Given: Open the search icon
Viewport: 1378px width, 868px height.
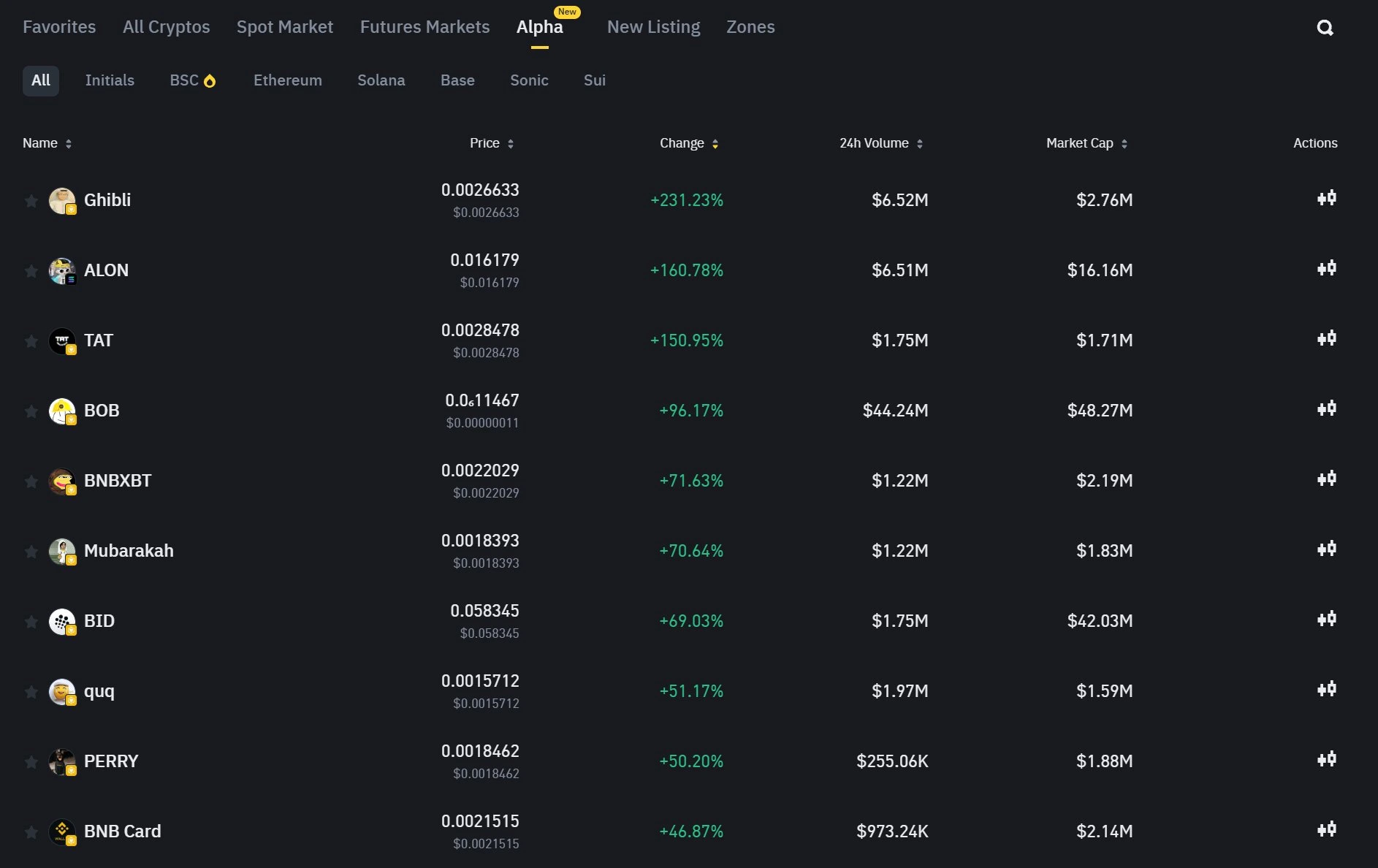Looking at the screenshot, I should (x=1325, y=28).
